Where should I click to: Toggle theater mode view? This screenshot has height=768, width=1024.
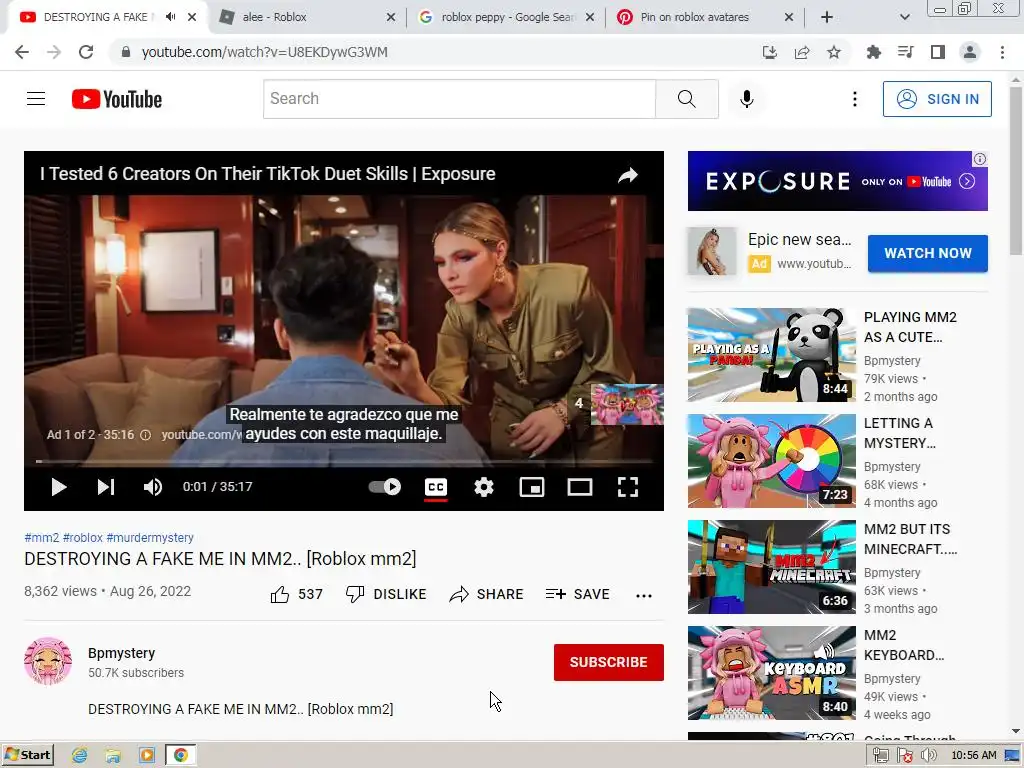click(579, 487)
